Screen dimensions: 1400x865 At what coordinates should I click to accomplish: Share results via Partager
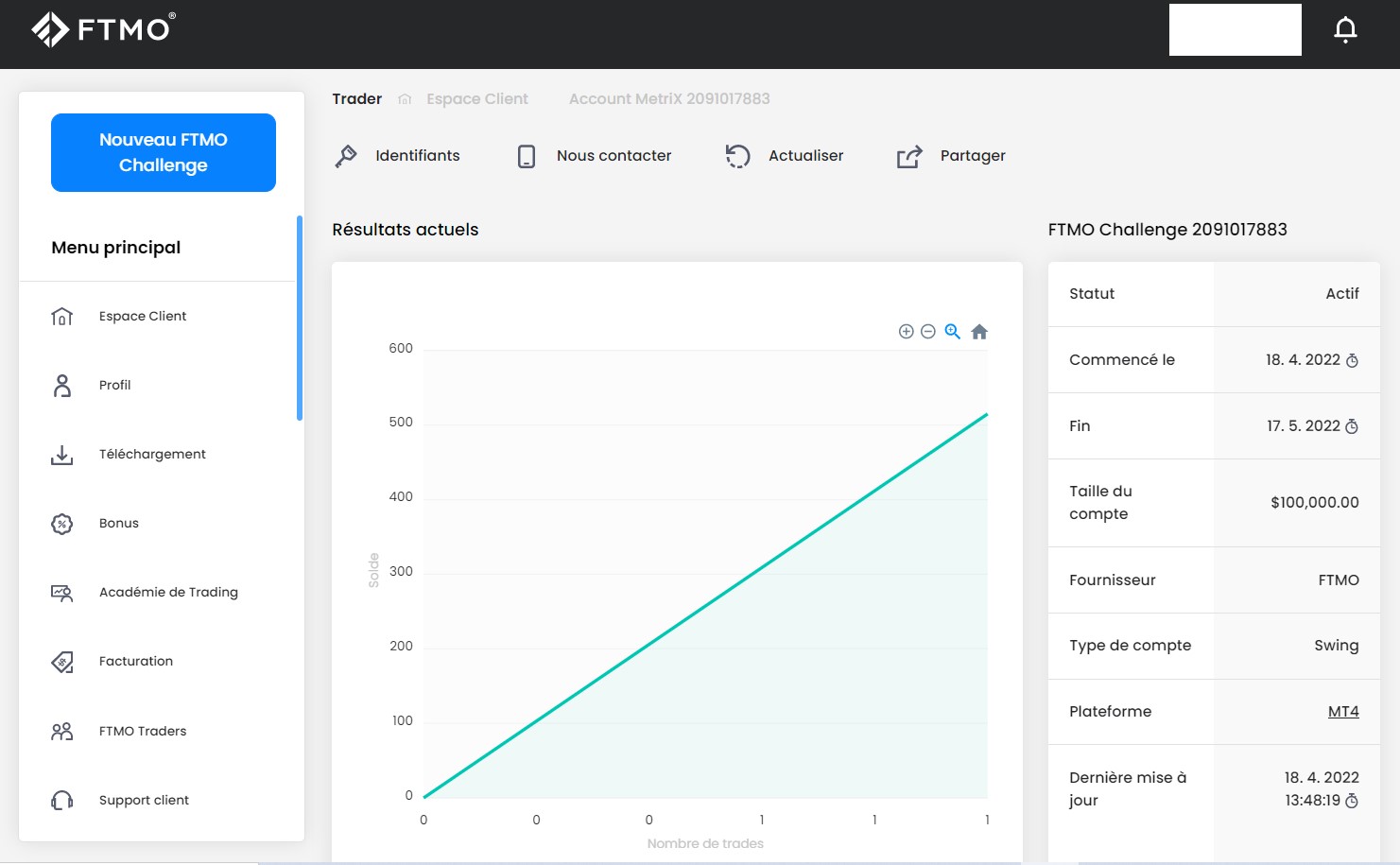(x=951, y=156)
